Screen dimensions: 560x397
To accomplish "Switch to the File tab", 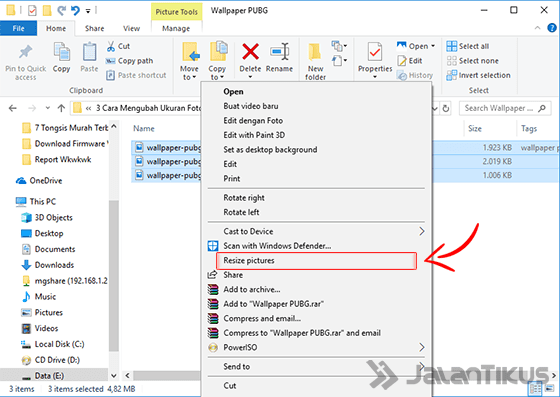I will point(19,28).
